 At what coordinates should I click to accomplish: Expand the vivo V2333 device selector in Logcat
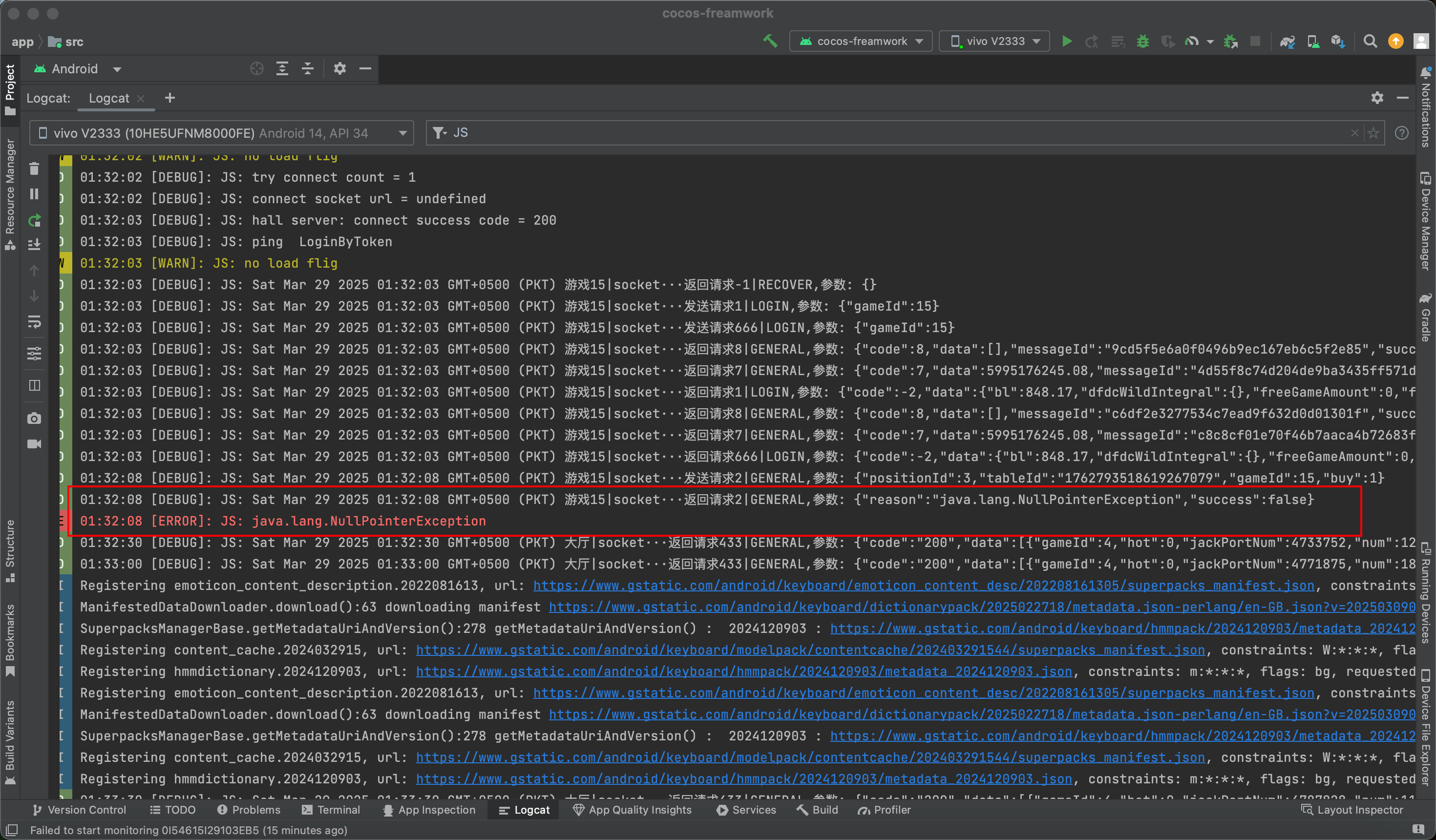(221, 133)
